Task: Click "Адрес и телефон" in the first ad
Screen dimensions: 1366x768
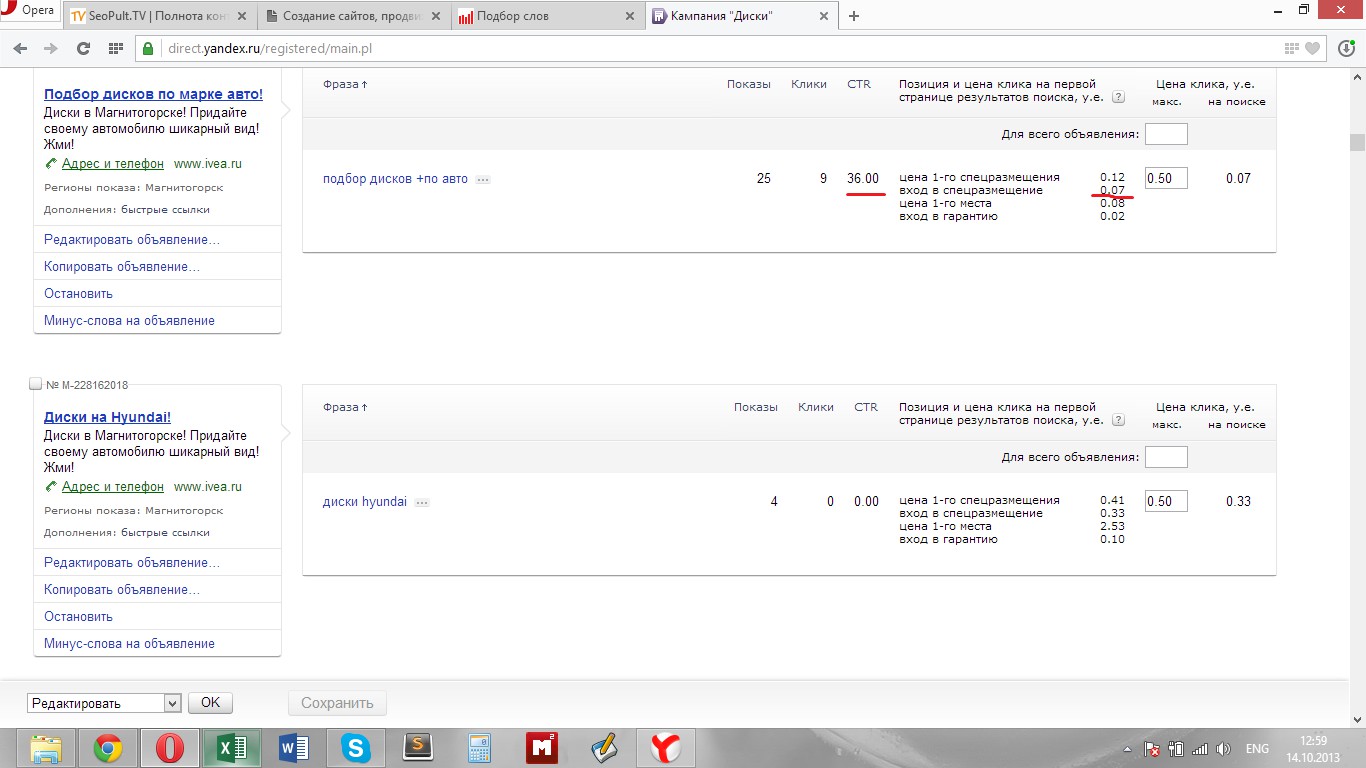Action: [112, 164]
